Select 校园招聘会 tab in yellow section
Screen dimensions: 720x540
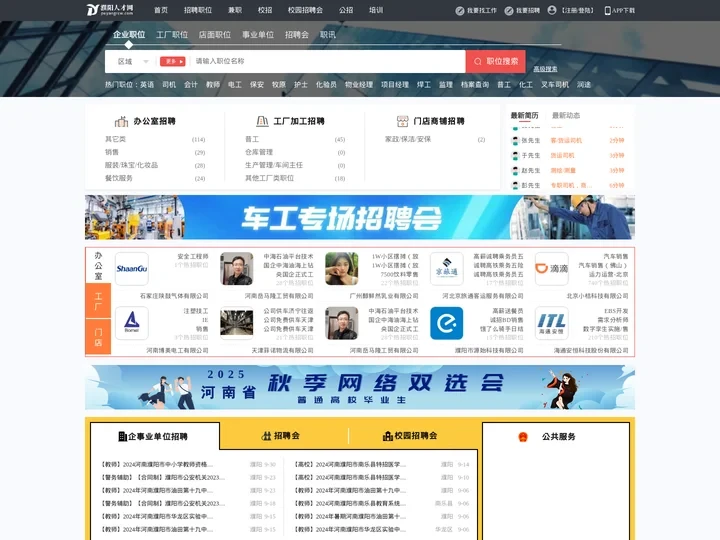coord(410,436)
